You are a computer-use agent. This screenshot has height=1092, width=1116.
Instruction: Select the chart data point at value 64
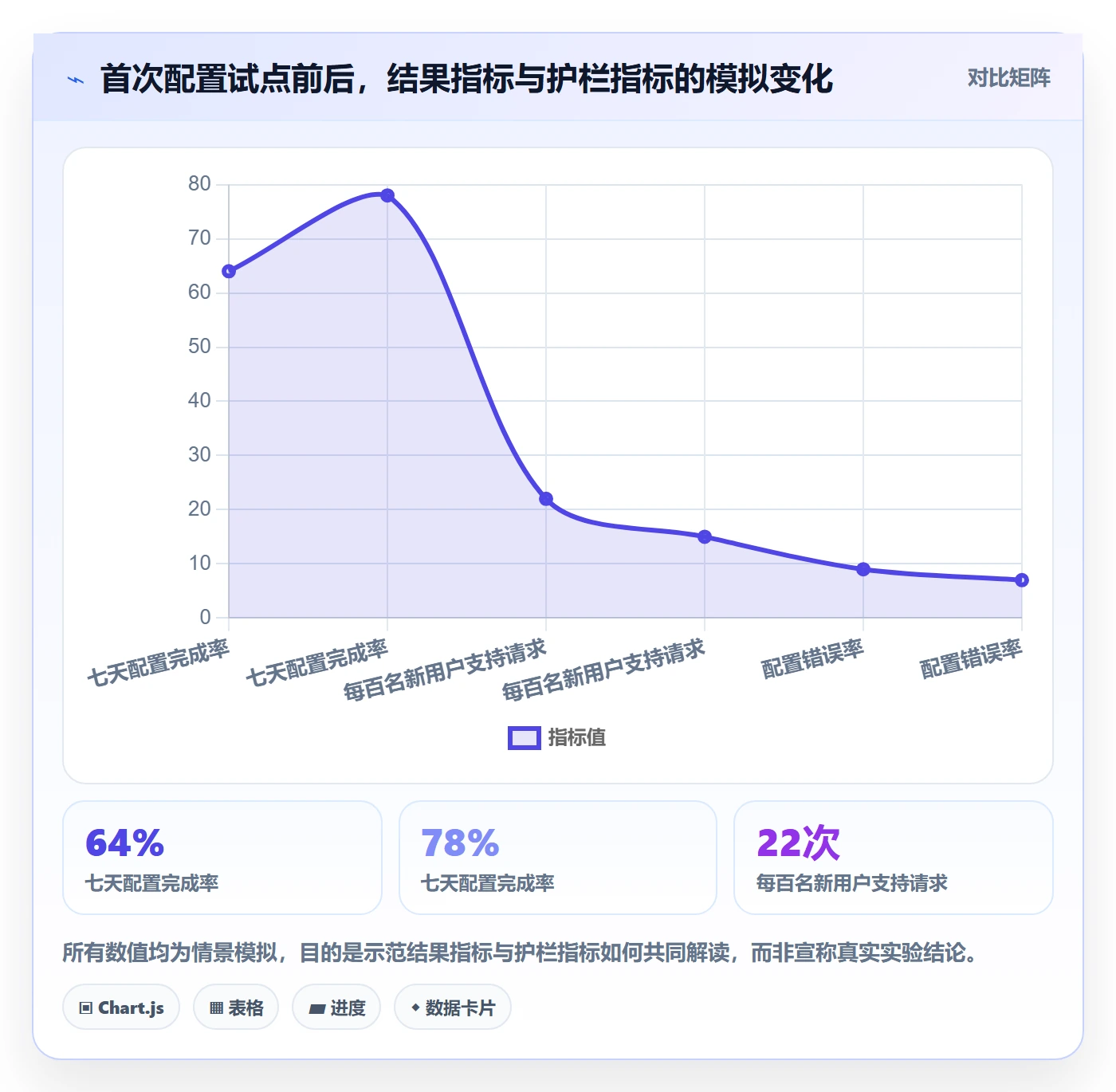(229, 271)
